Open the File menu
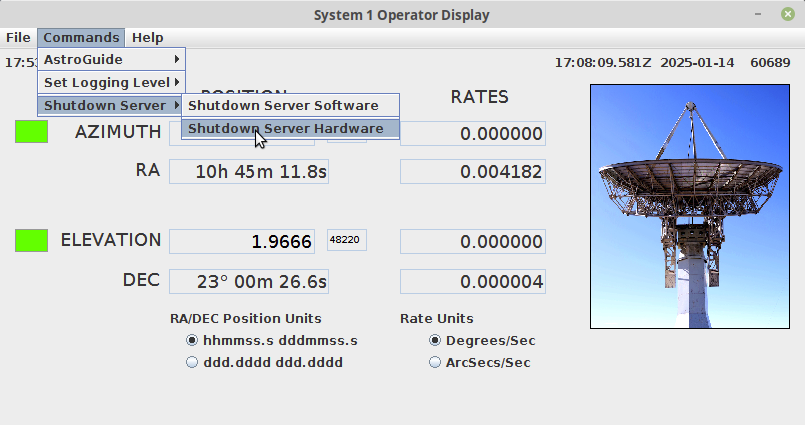This screenshot has width=805, height=425. click(x=18, y=37)
